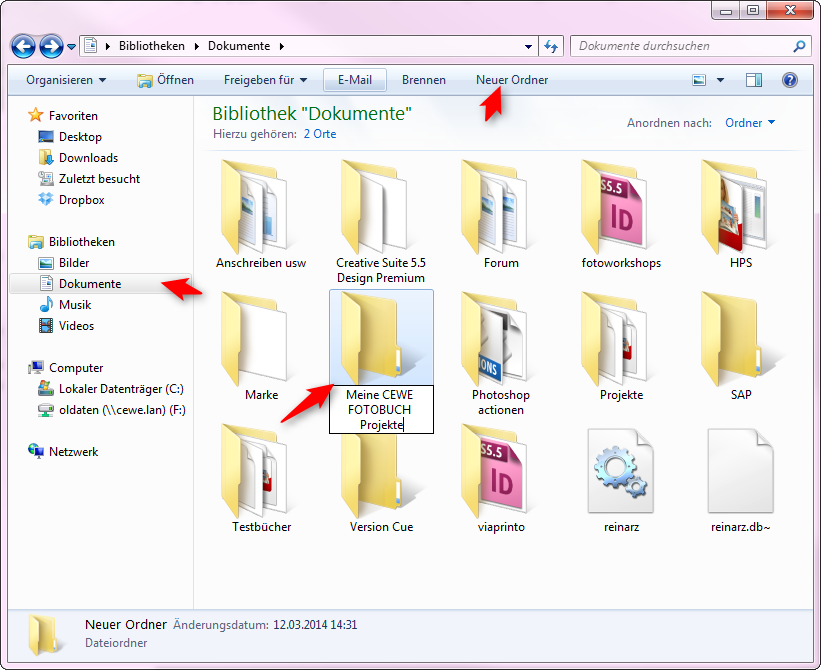The height and width of the screenshot is (670, 821).
Task: Click Brennen in the toolbar
Action: click(x=424, y=80)
